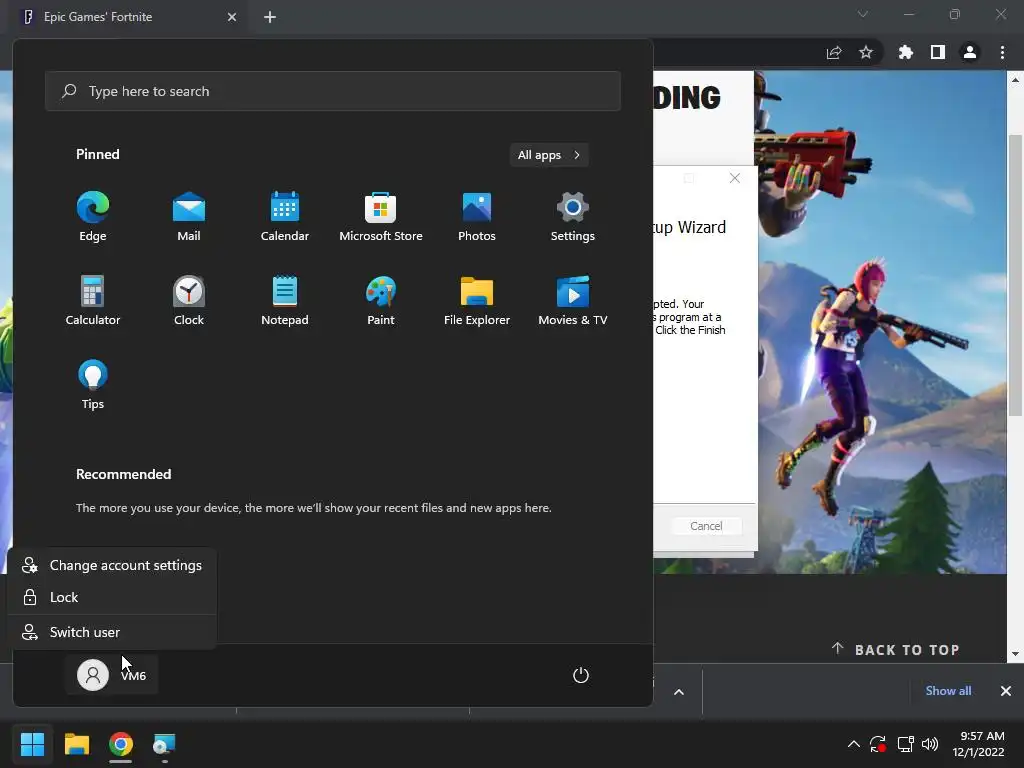Open Chrome tab search dropdown
The height and width of the screenshot is (768, 1024).
[x=863, y=14]
